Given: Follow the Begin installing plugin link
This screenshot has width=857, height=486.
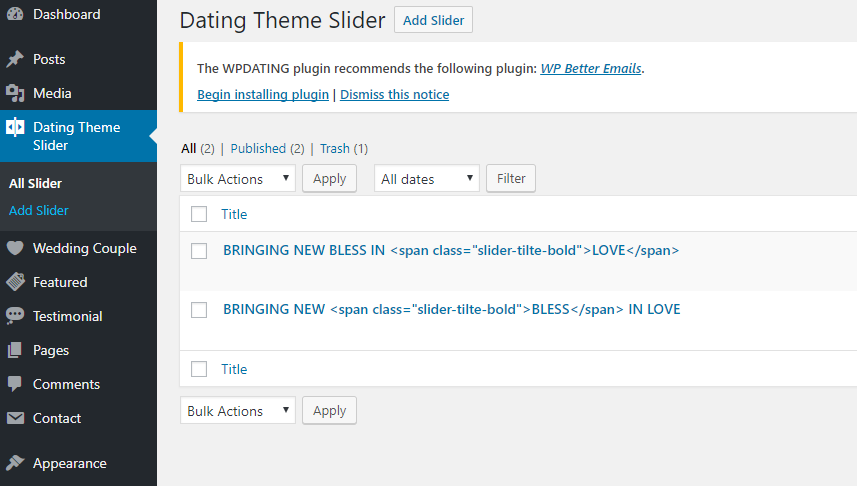Looking at the screenshot, I should pyautogui.click(x=263, y=95).
